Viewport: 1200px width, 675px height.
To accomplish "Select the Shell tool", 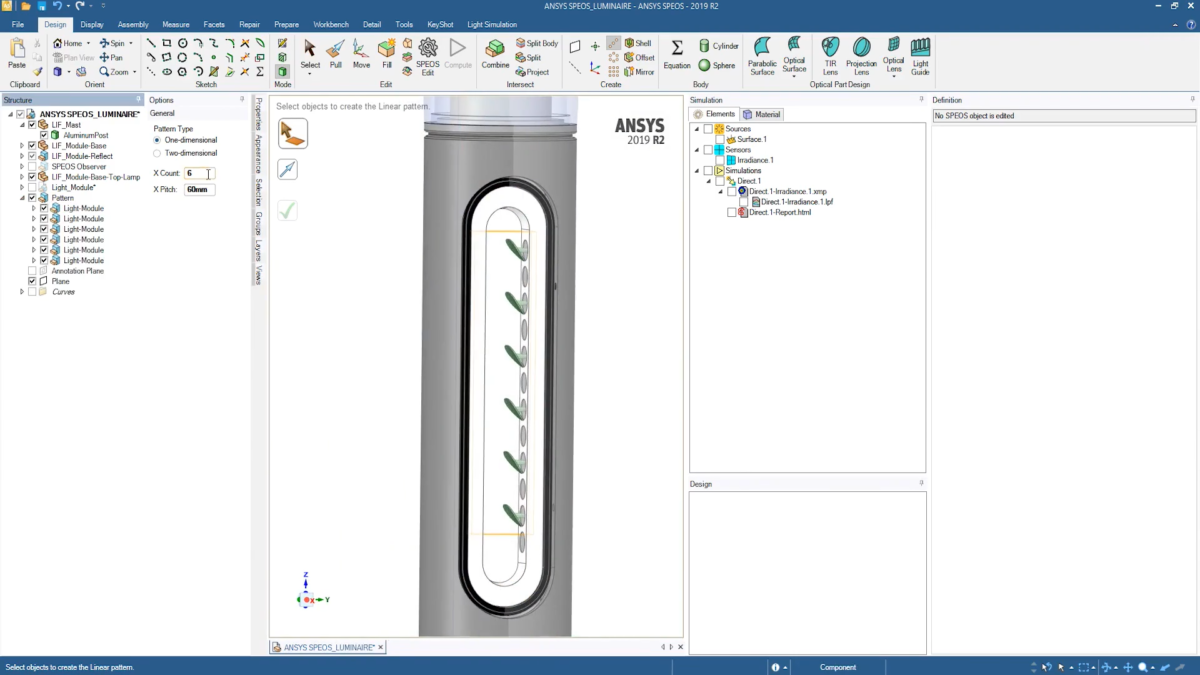I will coord(638,44).
